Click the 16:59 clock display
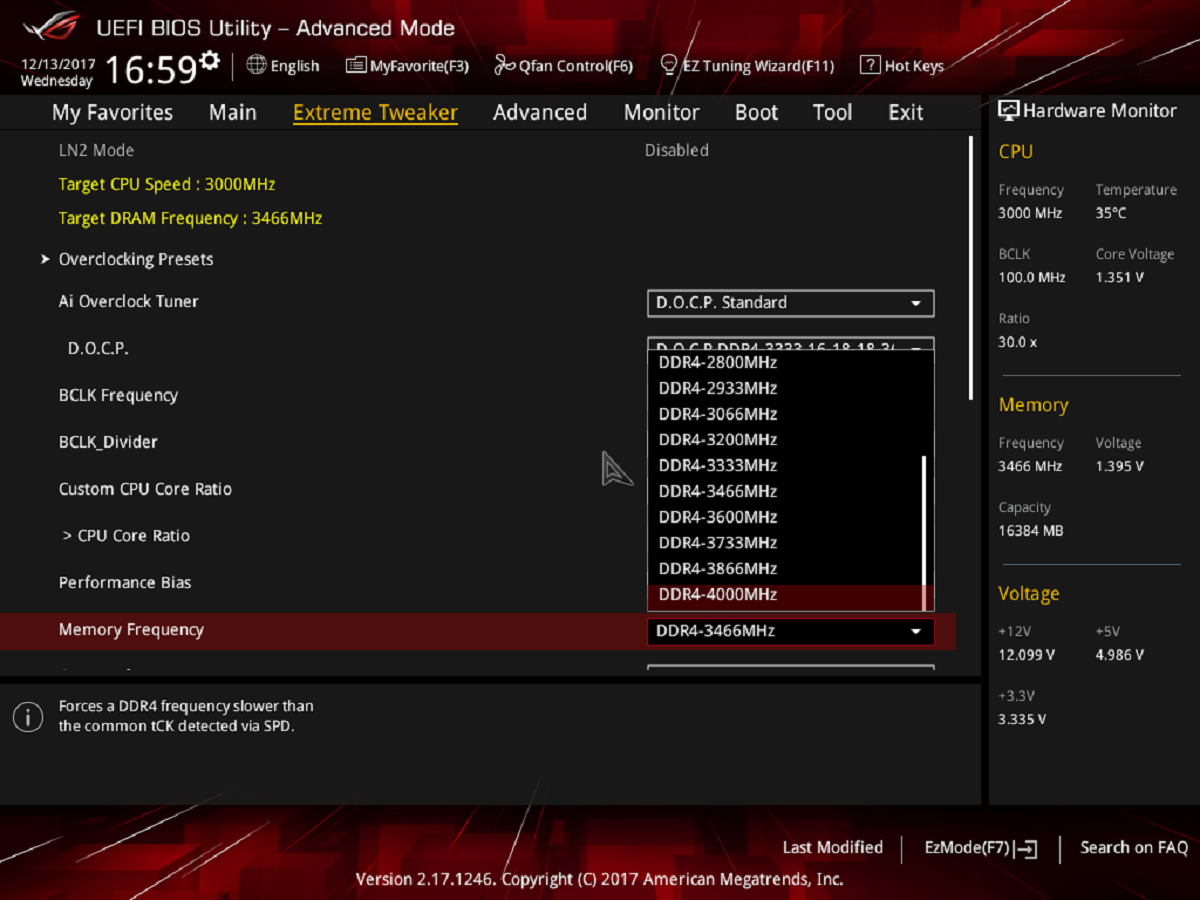Screen dimensions: 1200x900 150,69
